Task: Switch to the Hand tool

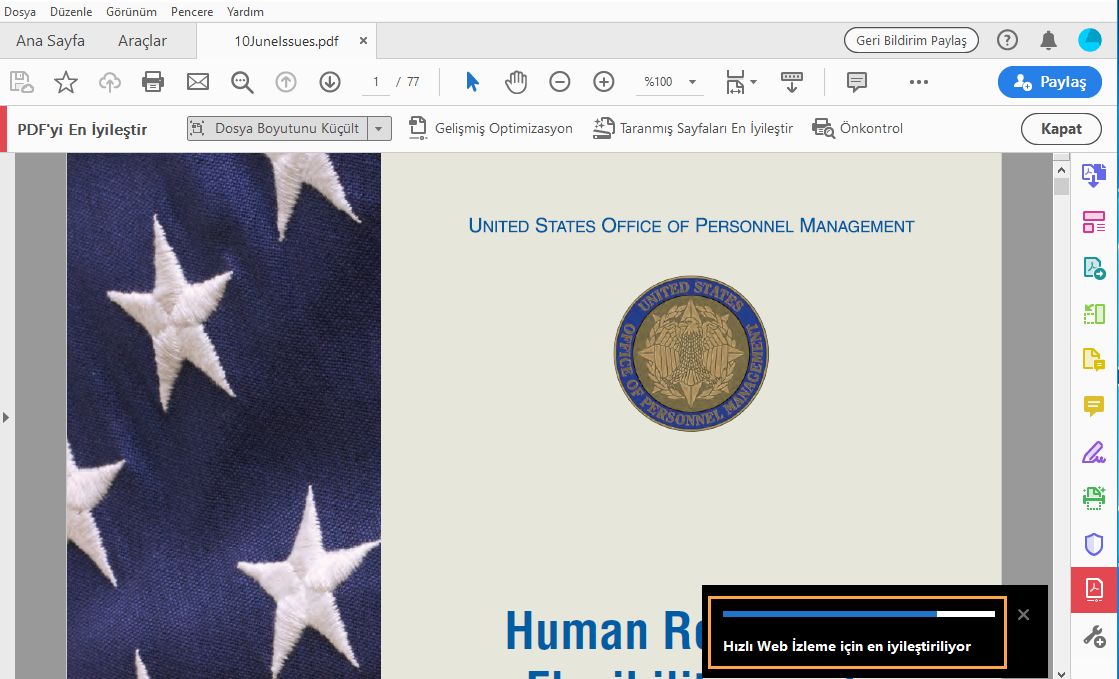Action: [516, 82]
